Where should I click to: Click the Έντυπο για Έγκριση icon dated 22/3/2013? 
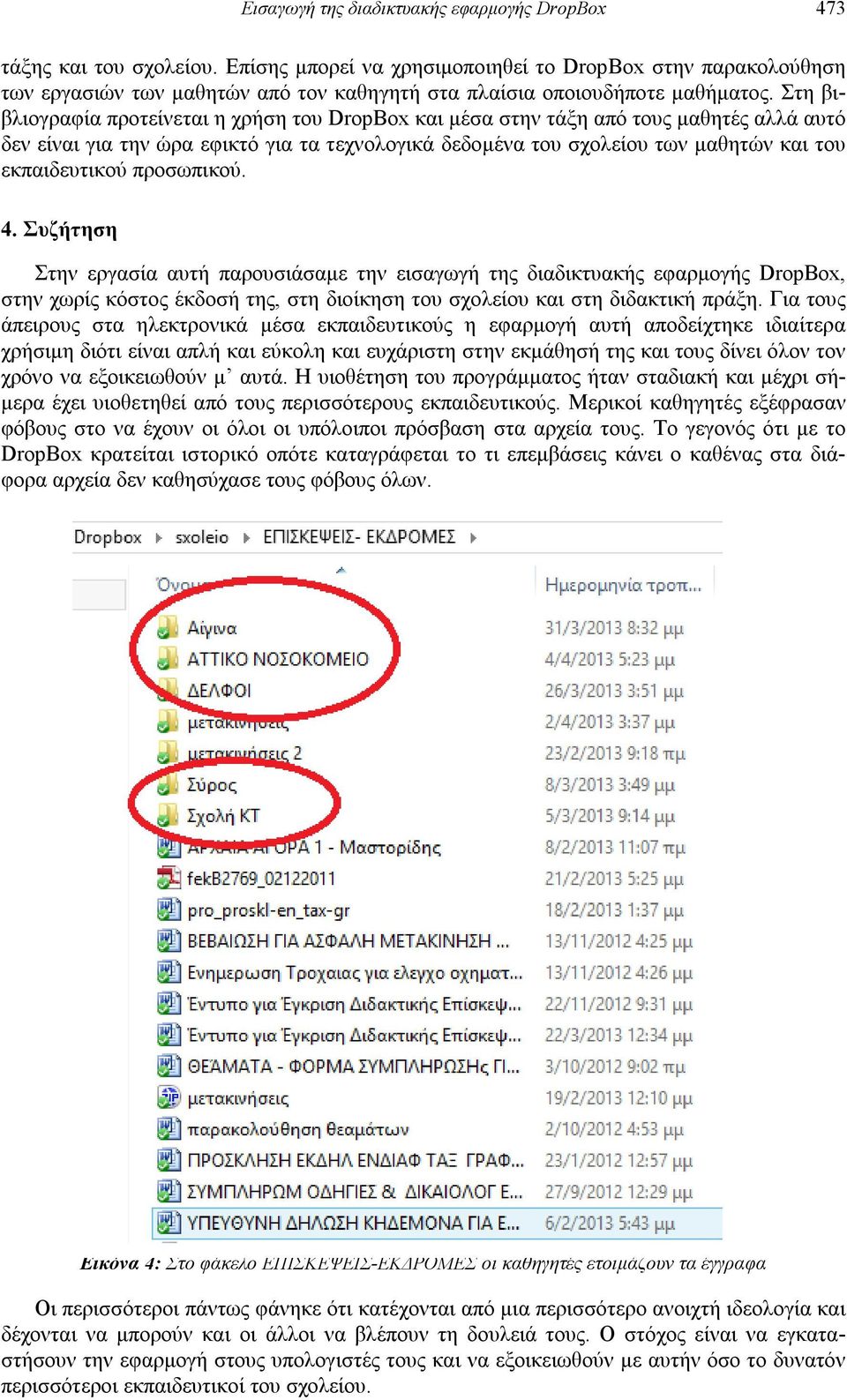[168, 1036]
